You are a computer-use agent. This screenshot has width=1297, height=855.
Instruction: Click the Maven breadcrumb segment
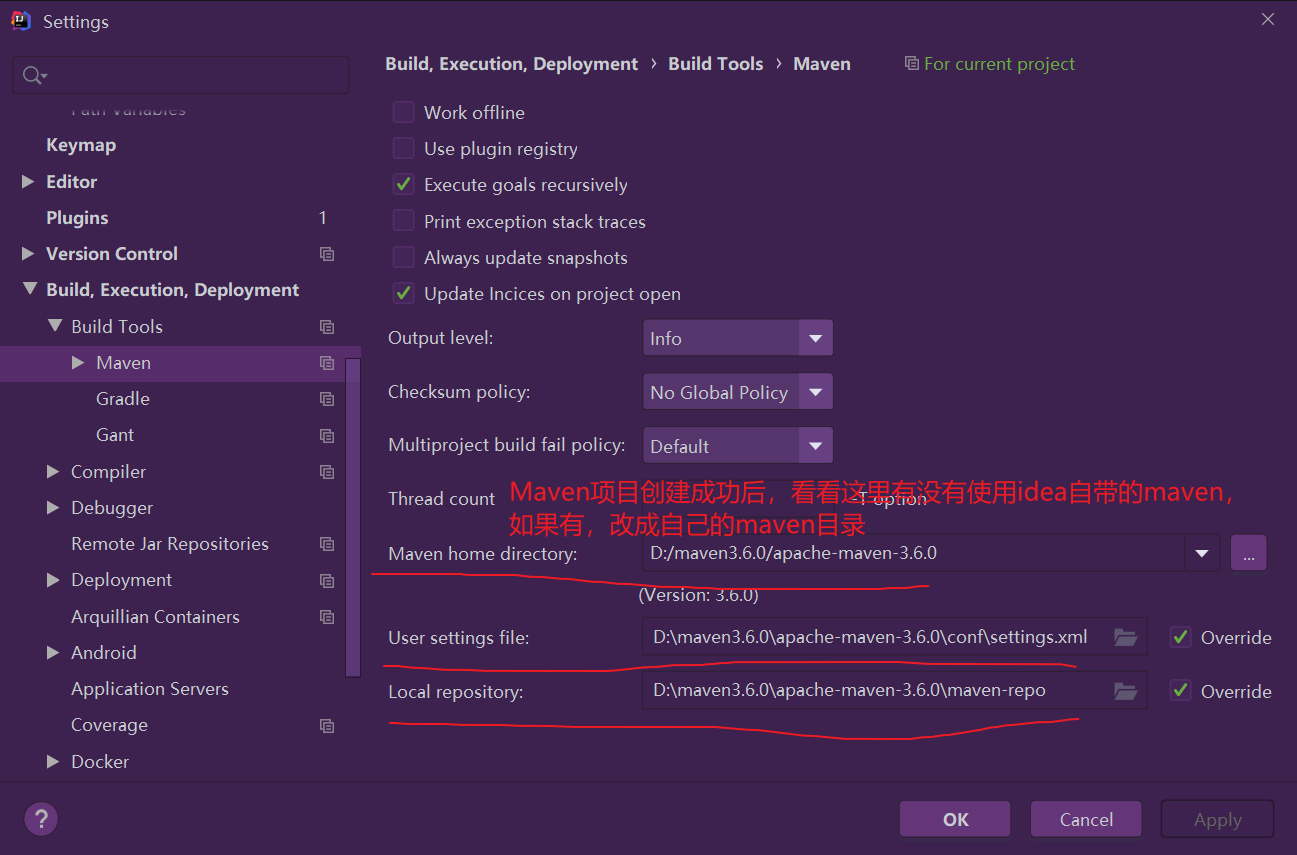tap(822, 64)
